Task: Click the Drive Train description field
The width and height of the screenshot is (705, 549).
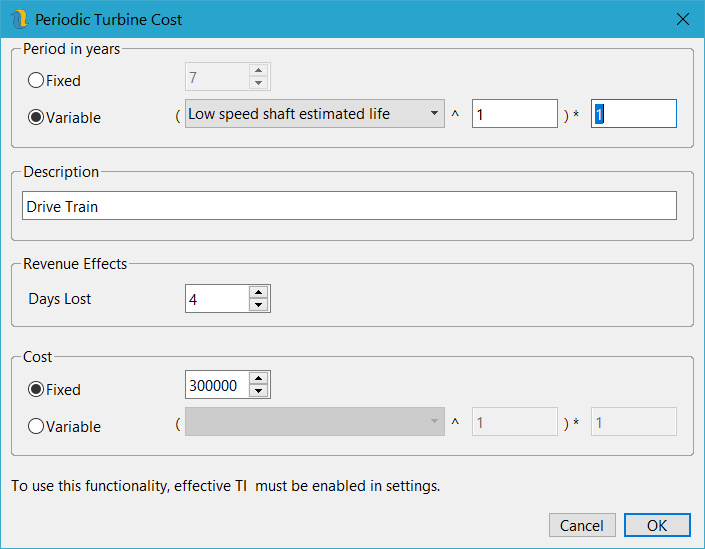Action: click(348, 206)
